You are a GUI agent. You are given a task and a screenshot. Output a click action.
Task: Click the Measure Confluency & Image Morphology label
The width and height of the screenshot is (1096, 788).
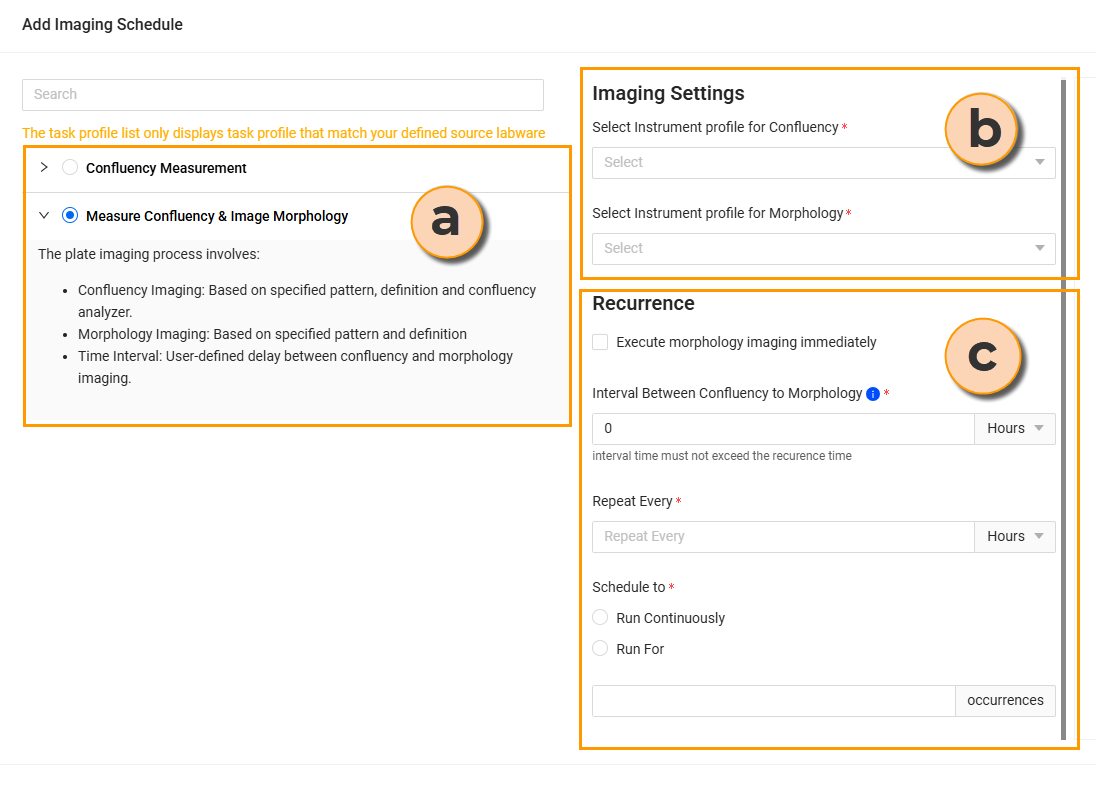217,216
